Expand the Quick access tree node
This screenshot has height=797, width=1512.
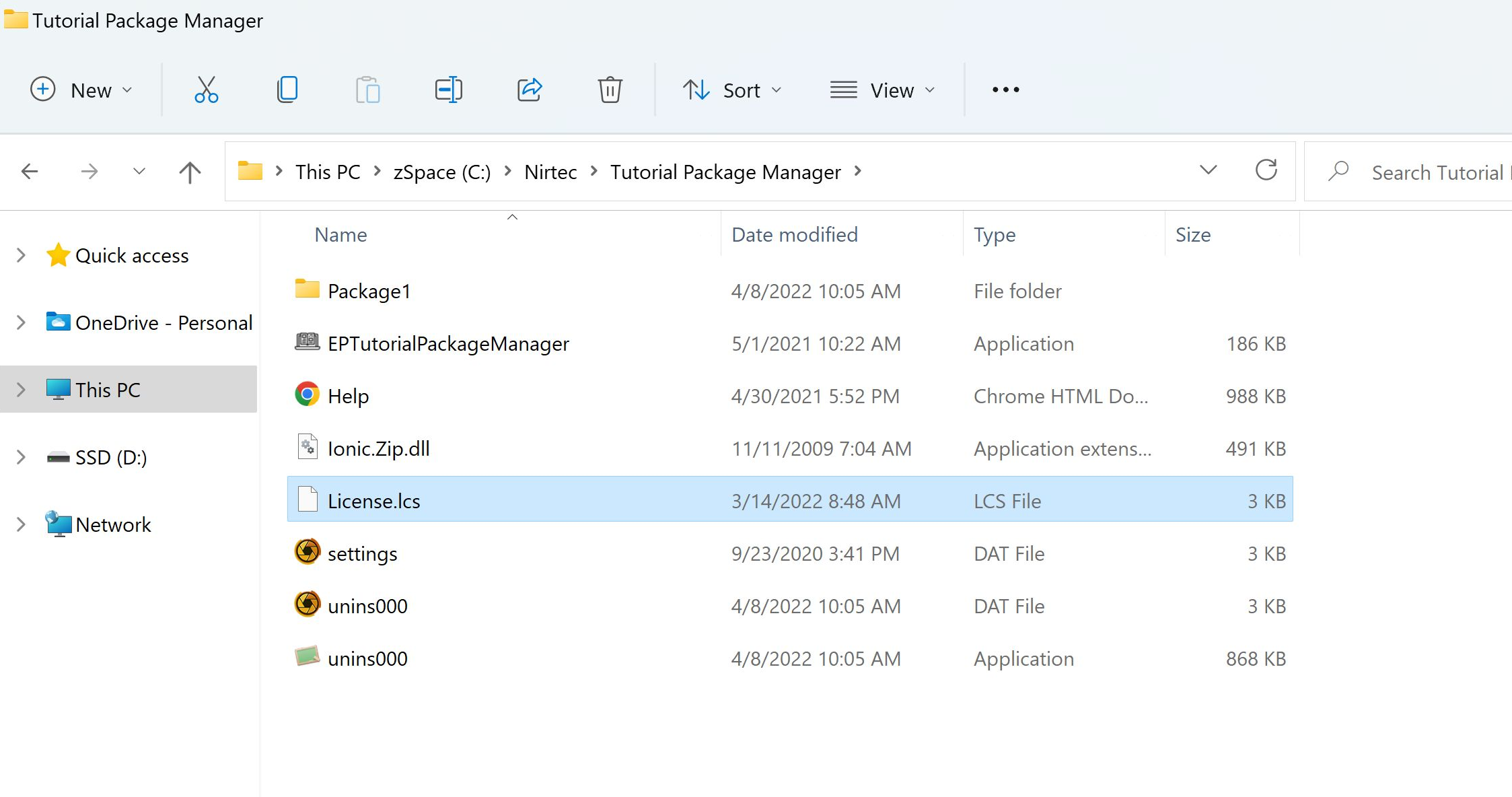click(x=21, y=255)
